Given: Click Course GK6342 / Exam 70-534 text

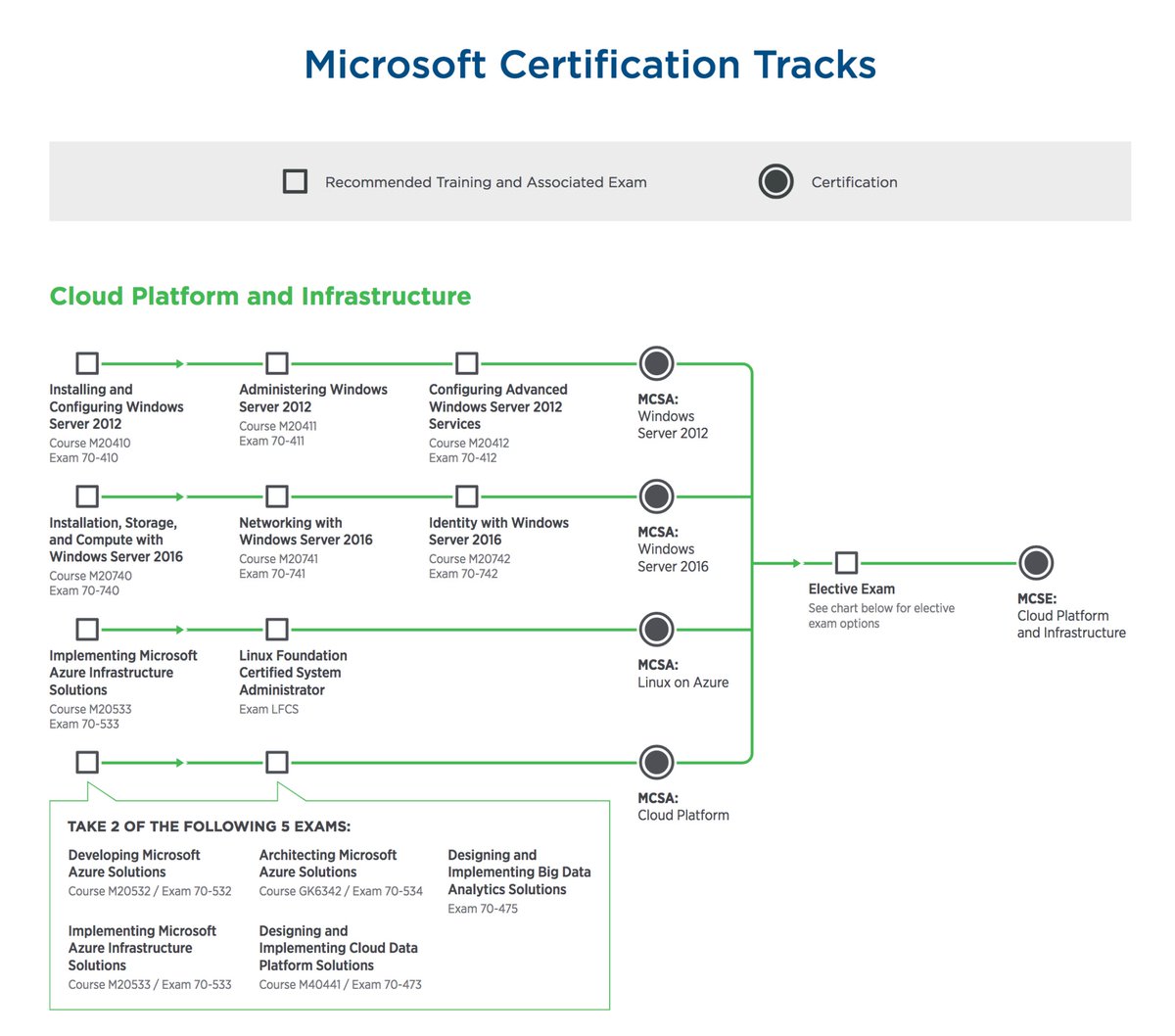Looking at the screenshot, I should pos(341,892).
